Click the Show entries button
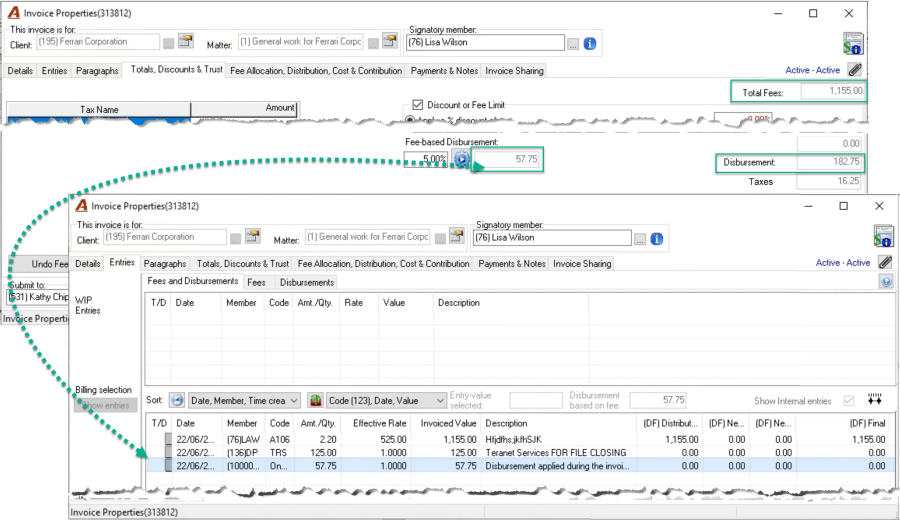The width and height of the screenshot is (900, 520). [x=106, y=405]
